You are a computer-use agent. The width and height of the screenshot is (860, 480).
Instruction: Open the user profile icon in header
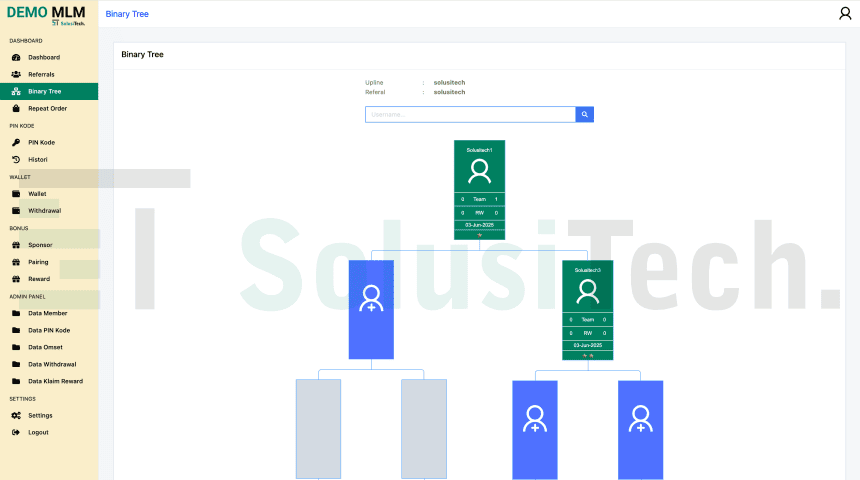click(845, 13)
